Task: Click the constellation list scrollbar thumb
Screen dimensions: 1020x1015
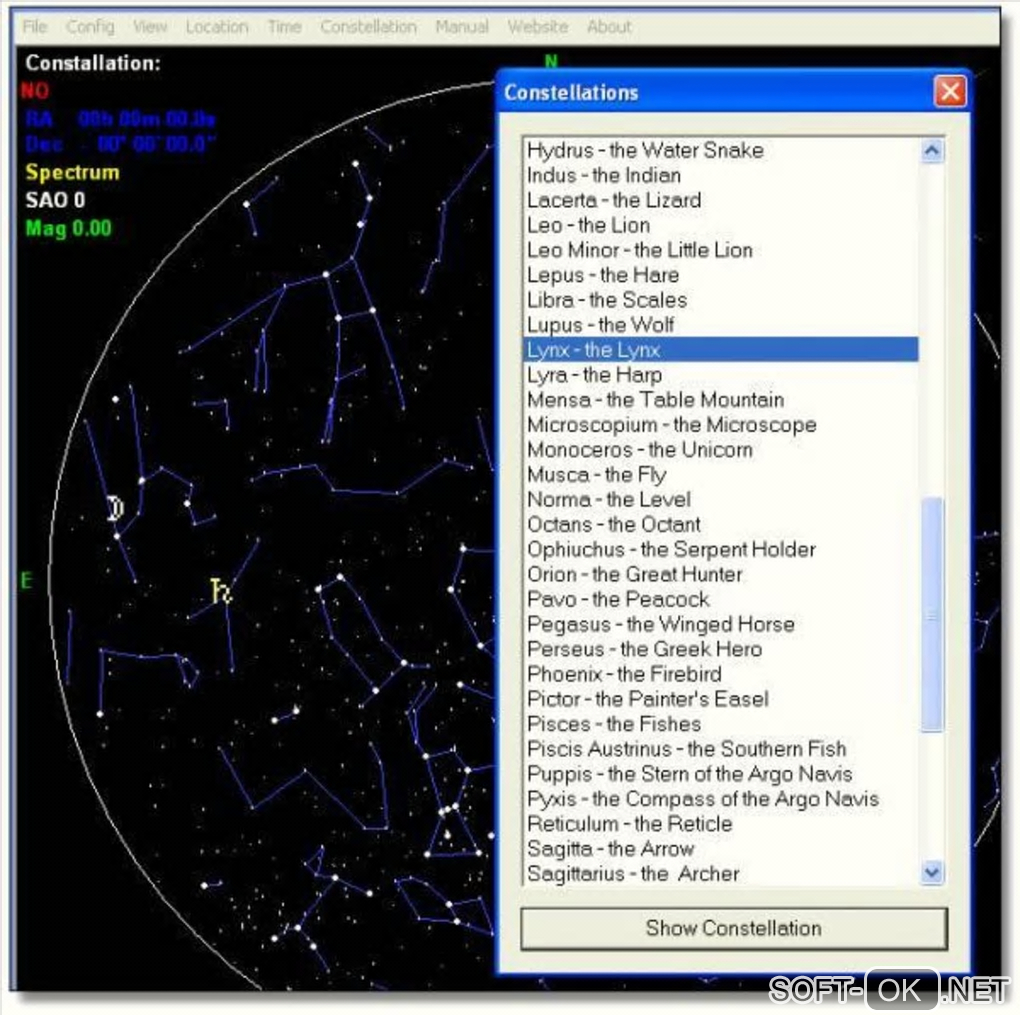Action: pos(932,615)
